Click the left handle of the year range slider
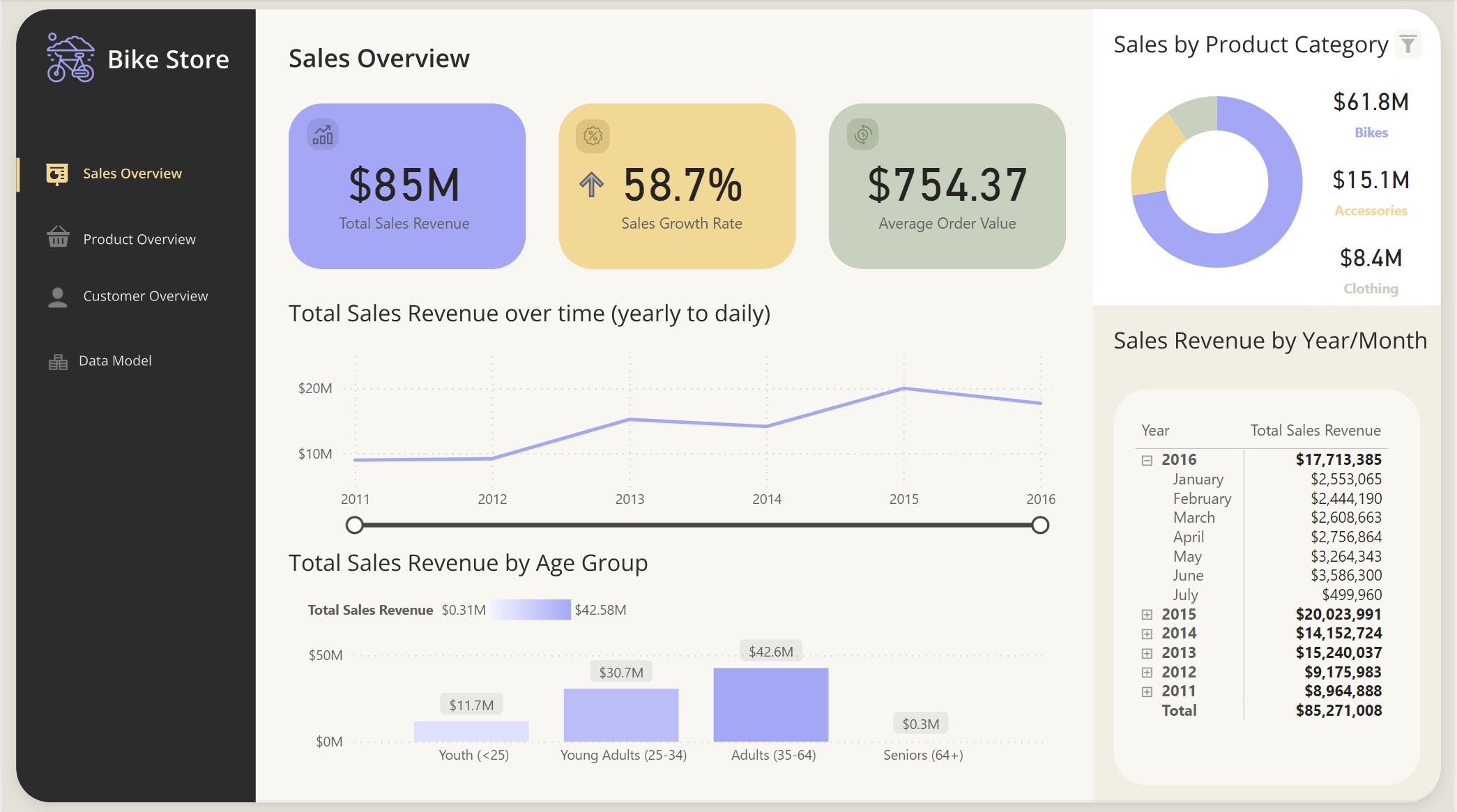The width and height of the screenshot is (1457, 812). 355,525
